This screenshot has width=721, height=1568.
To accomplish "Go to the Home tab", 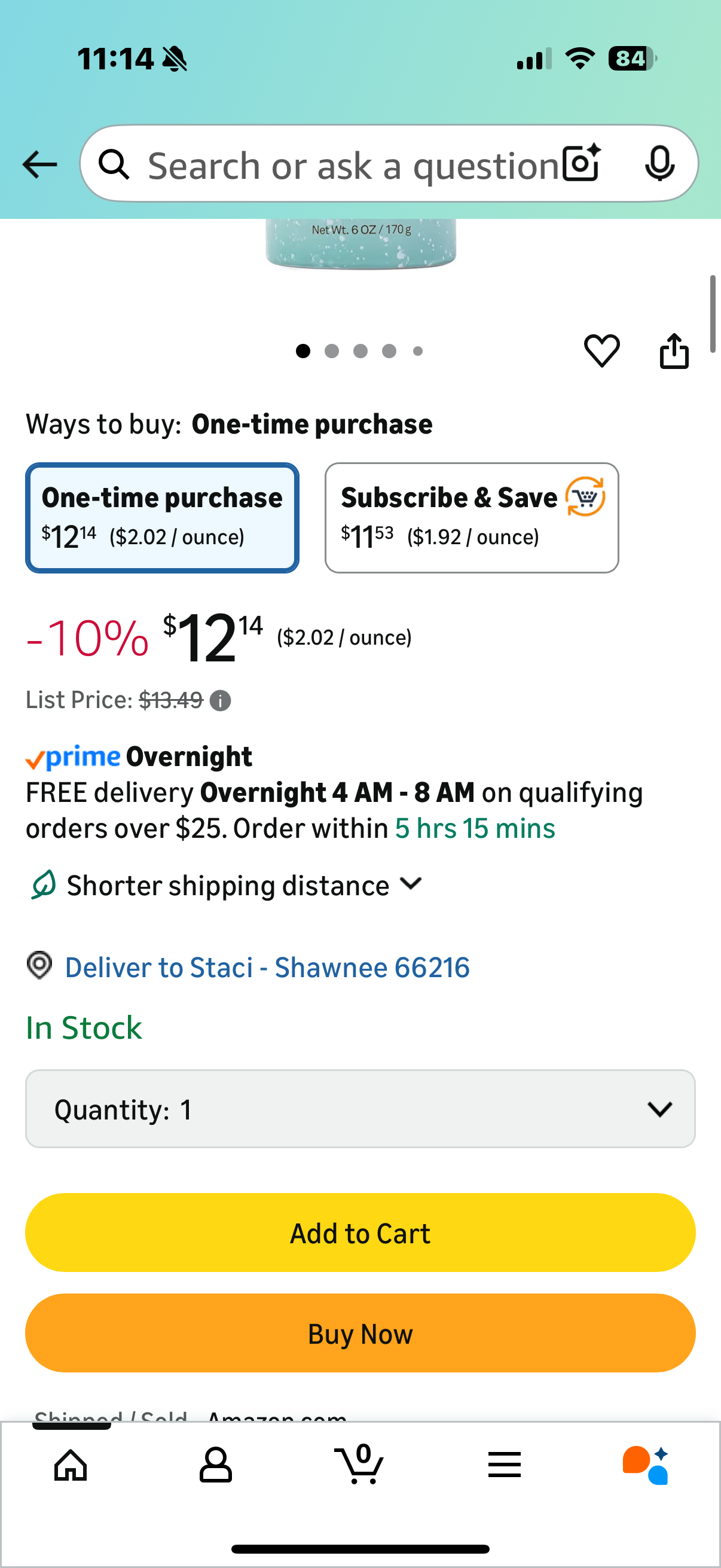I will 71,1465.
